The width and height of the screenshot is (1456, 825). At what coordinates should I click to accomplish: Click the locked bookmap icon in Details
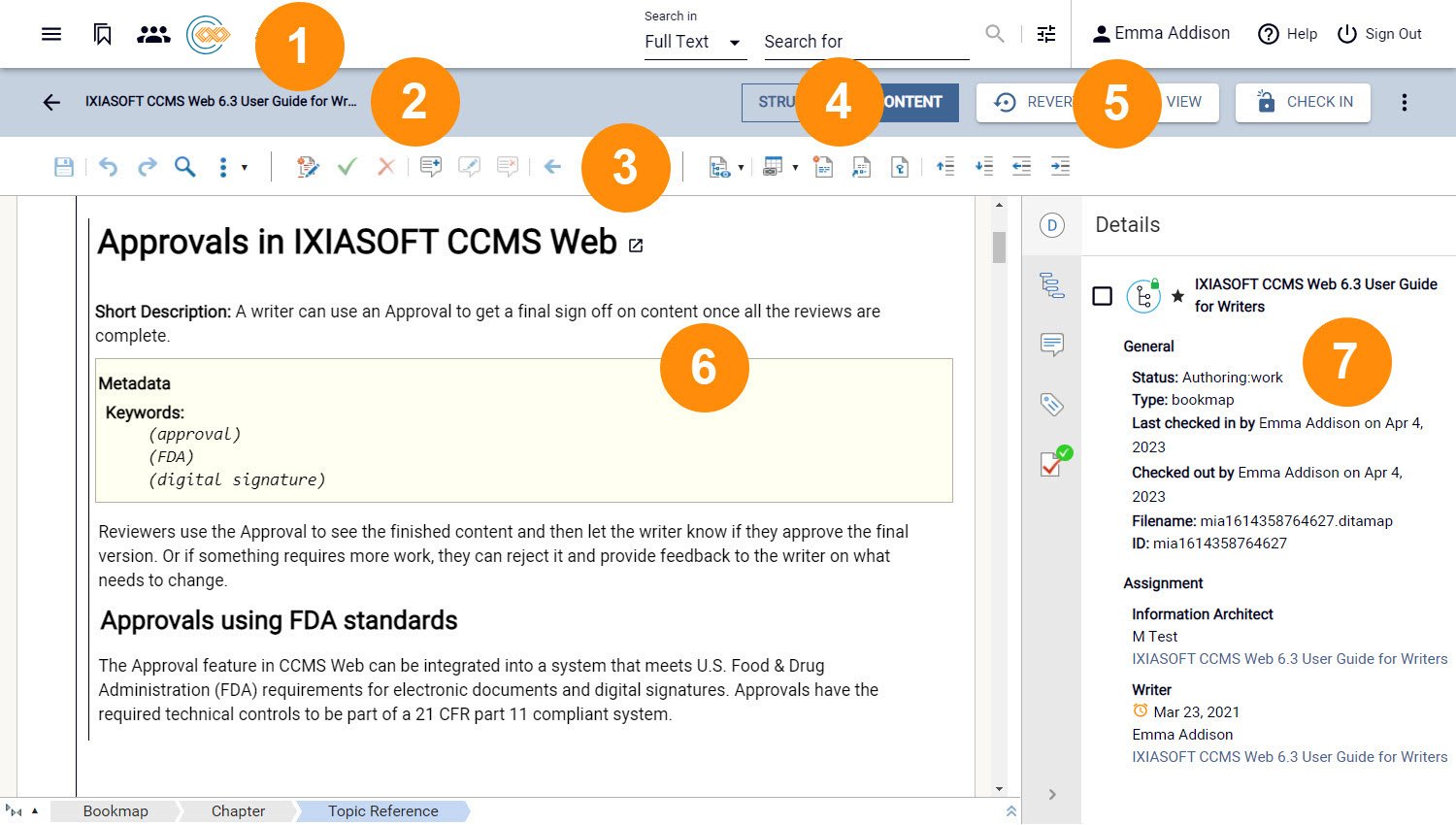coord(1143,295)
